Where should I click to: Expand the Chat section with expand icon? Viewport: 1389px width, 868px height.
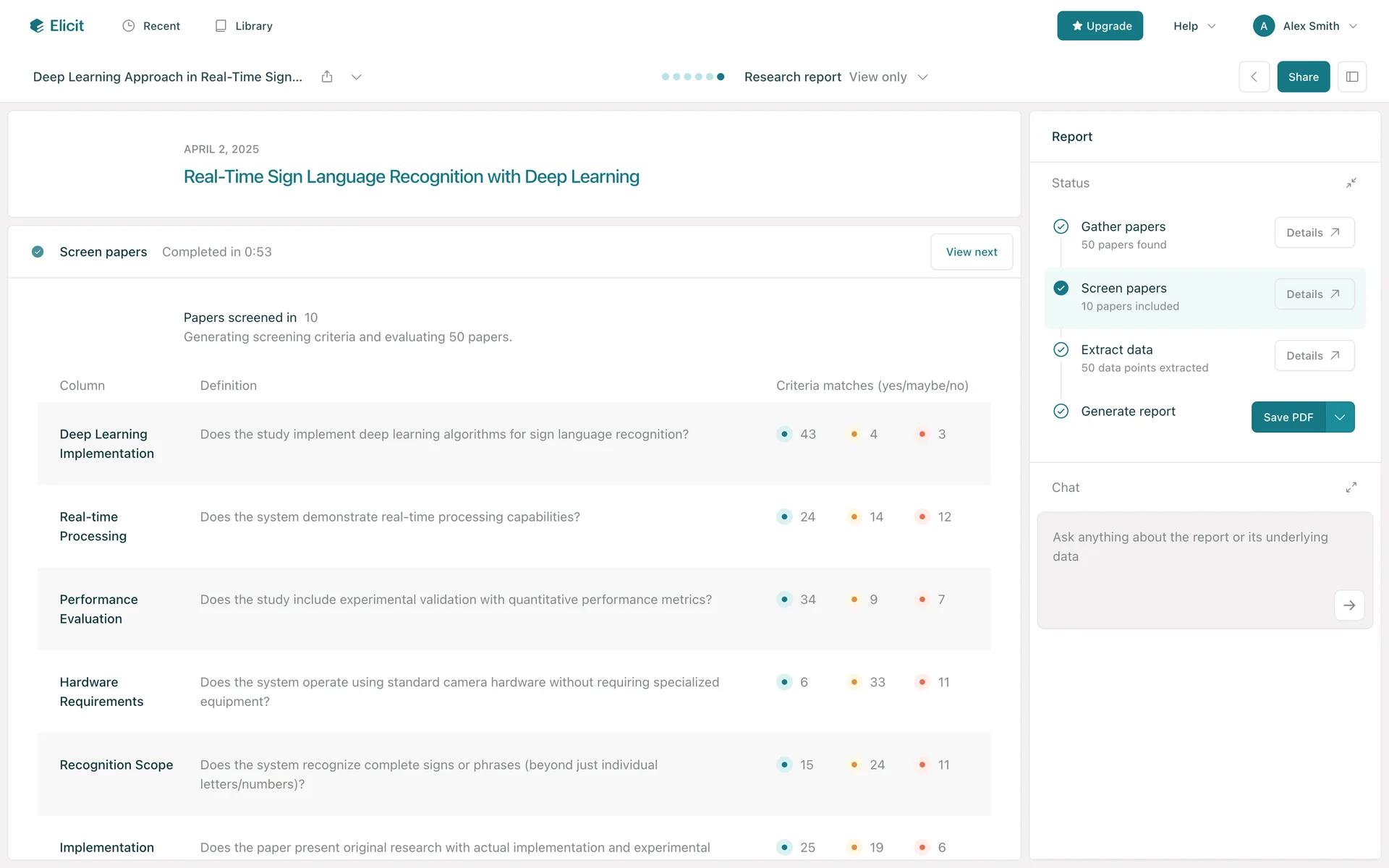(1351, 488)
